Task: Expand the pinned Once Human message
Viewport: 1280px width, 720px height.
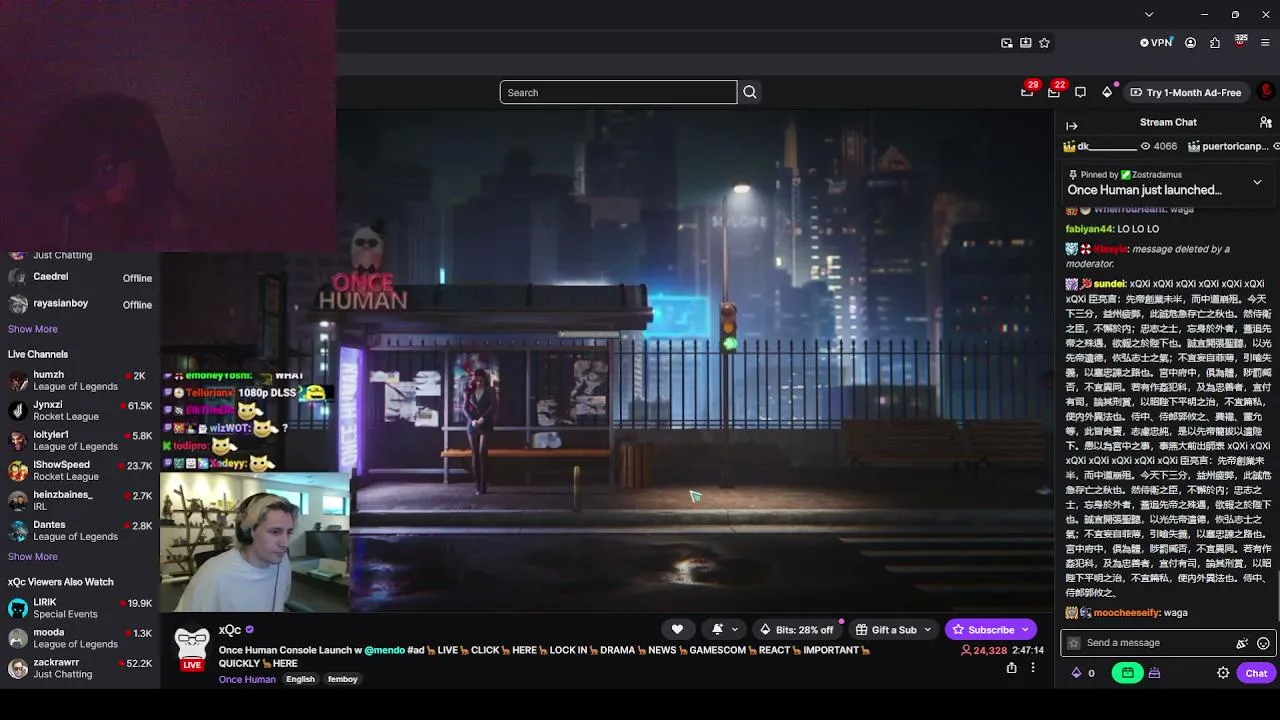Action: coord(1257,183)
